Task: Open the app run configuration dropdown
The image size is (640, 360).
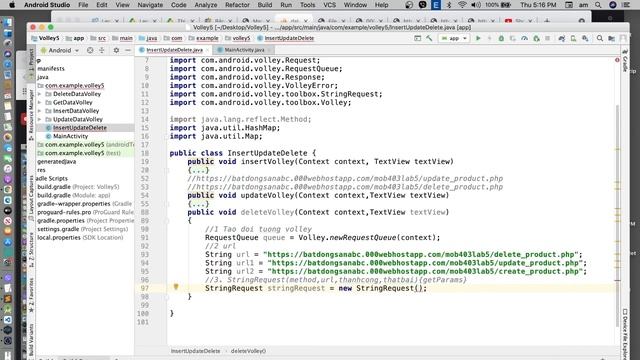Action: tap(454, 38)
